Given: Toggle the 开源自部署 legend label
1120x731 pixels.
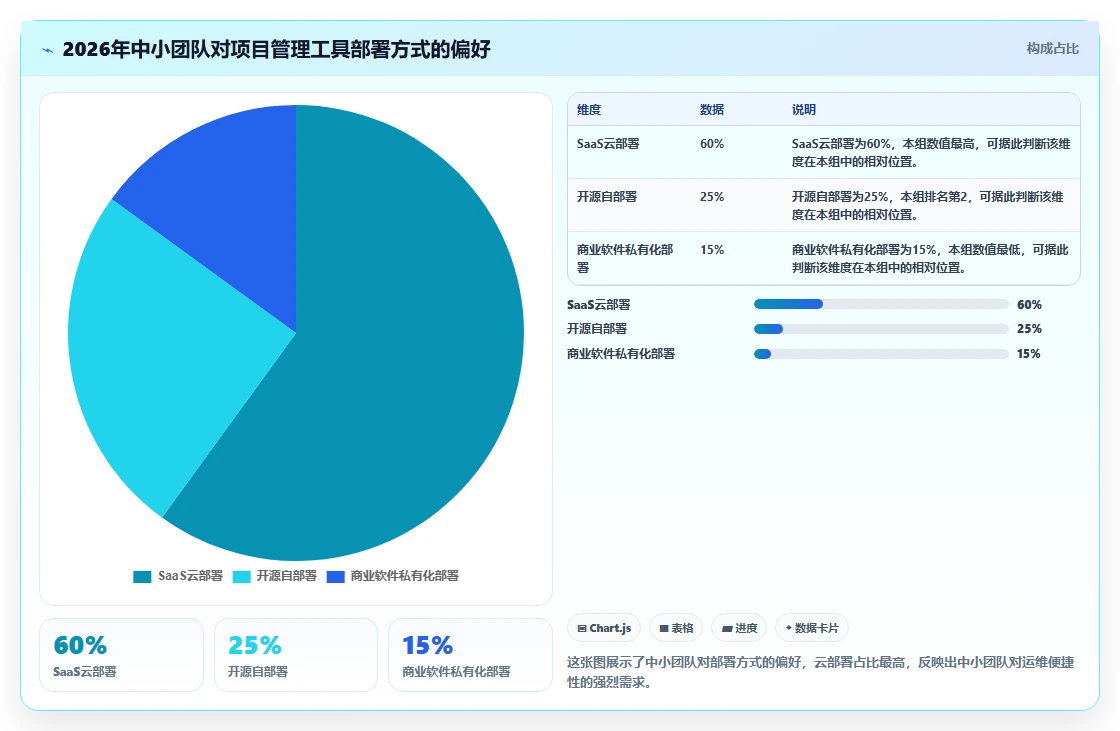Looking at the screenshot, I should tap(286, 576).
